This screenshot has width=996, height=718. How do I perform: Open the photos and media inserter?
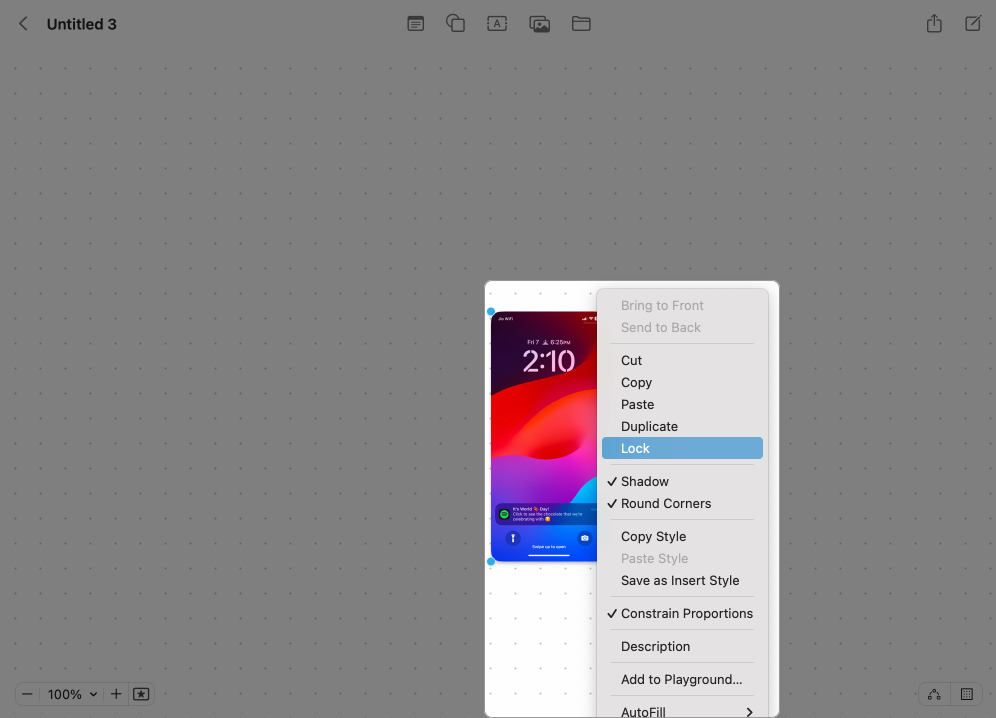tap(540, 24)
